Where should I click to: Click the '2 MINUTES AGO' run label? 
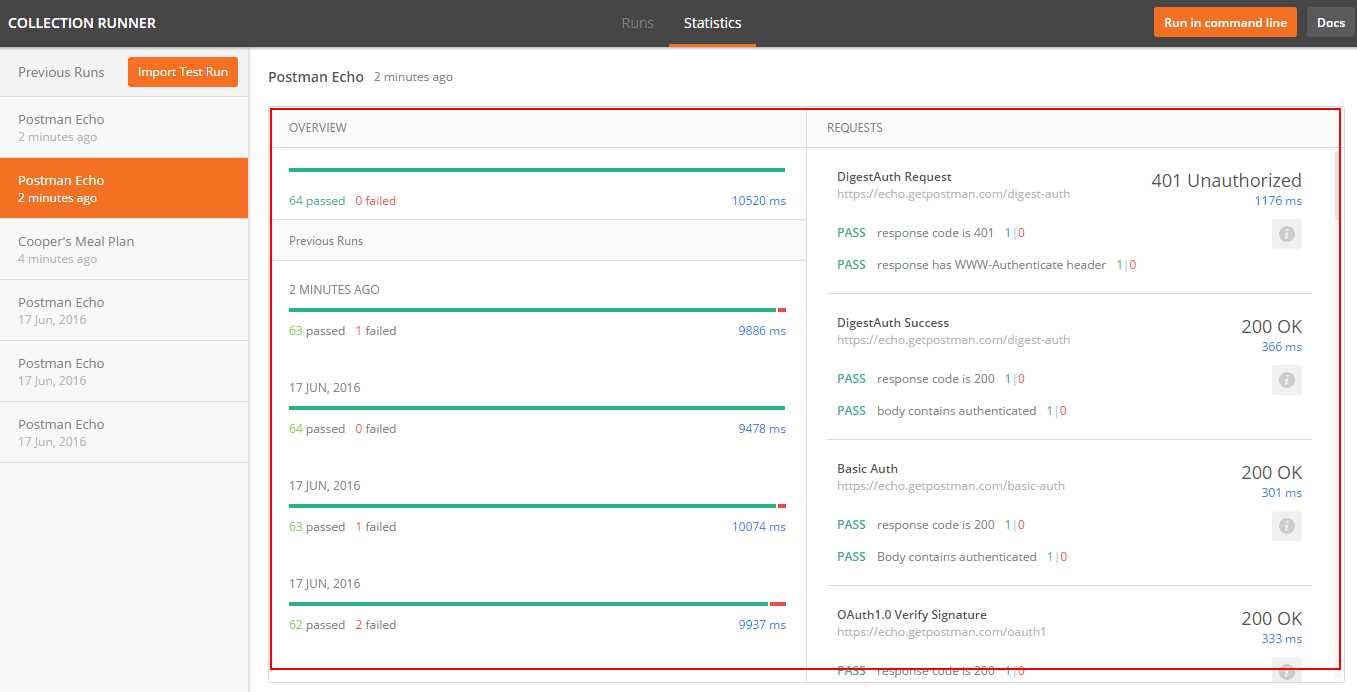pos(334,290)
